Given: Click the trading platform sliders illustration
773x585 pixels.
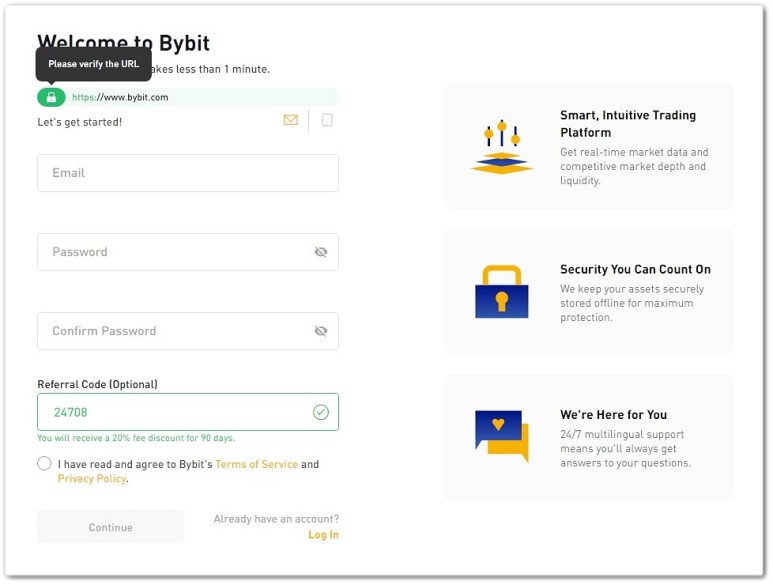Looking at the screenshot, I should coord(502,147).
